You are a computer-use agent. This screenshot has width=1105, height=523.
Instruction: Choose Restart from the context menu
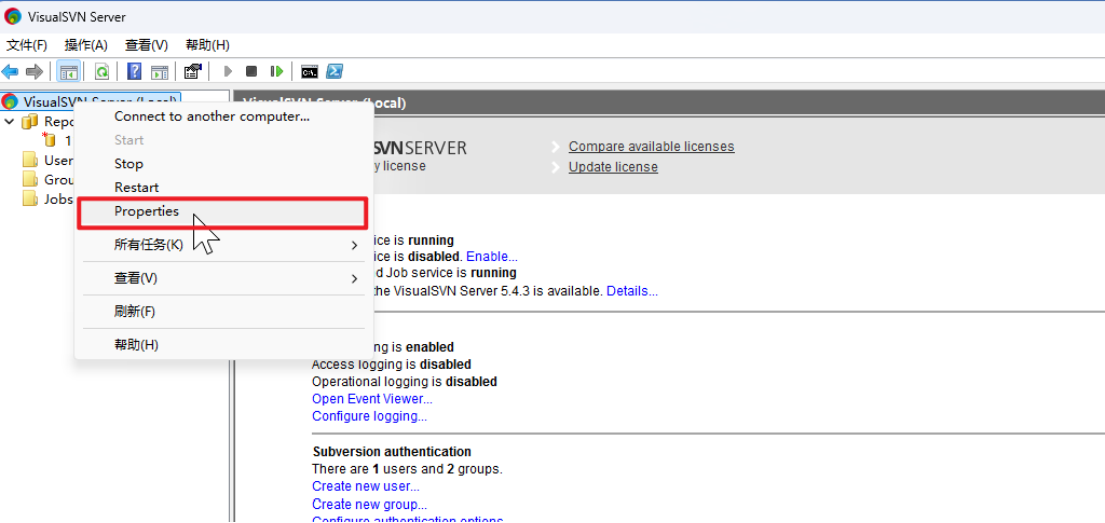[x=137, y=188]
